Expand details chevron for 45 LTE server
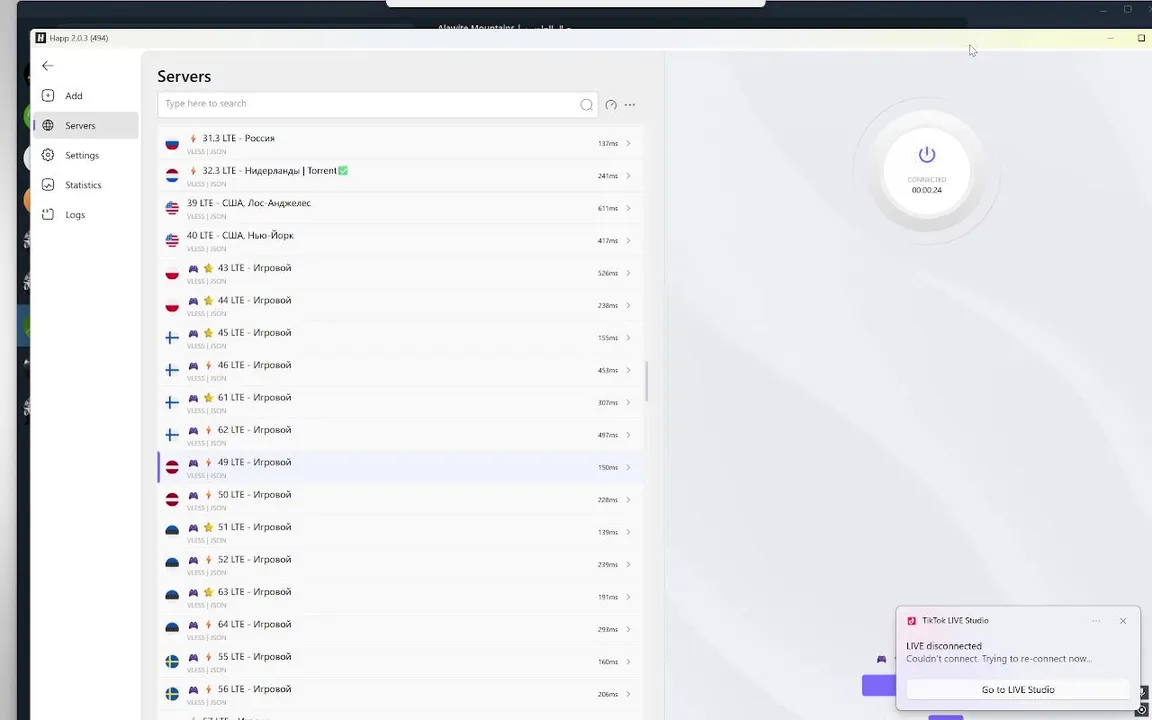Viewport: 1152px width, 720px height. point(628,337)
